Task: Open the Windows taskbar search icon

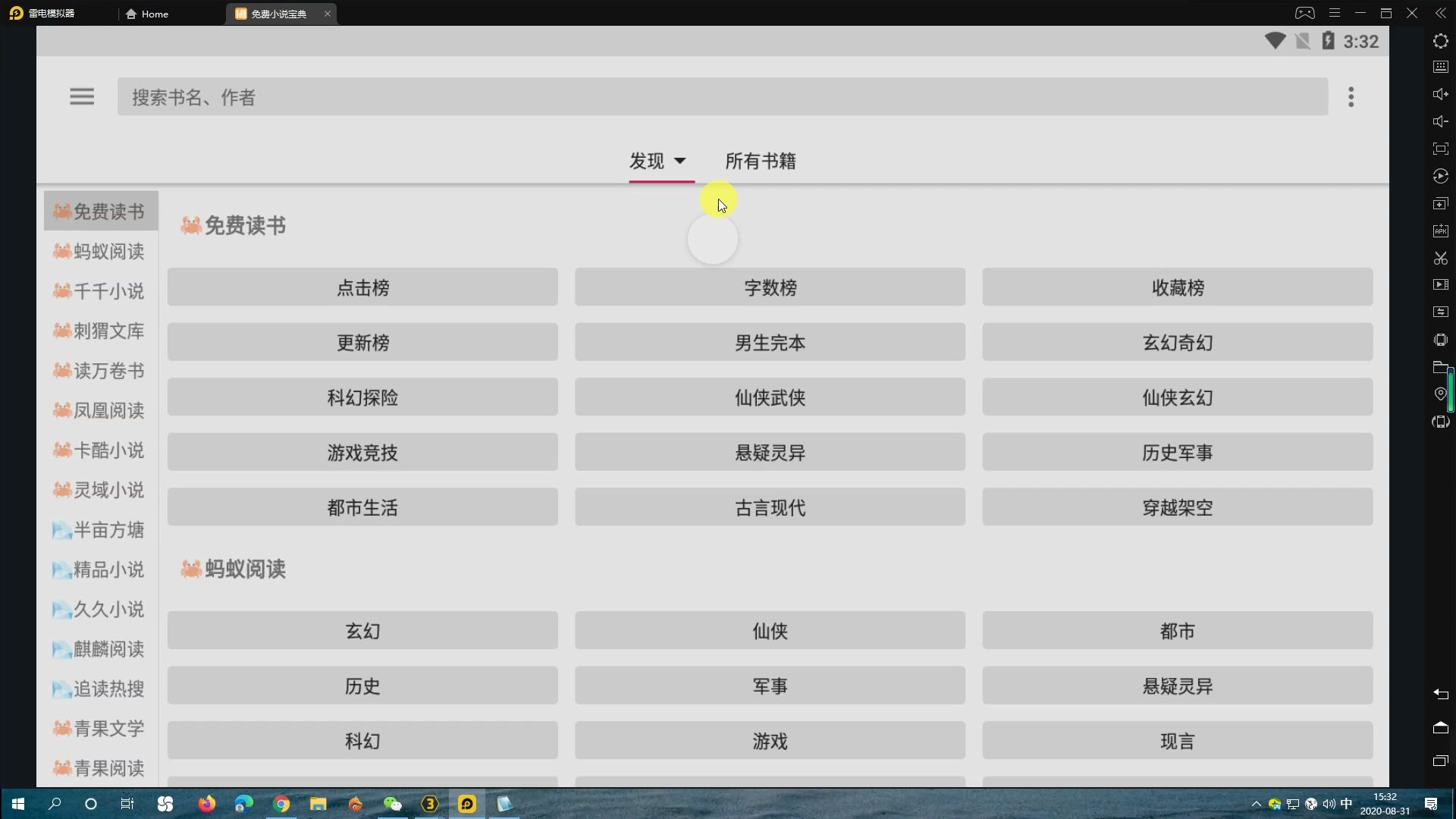Action: [x=55, y=804]
